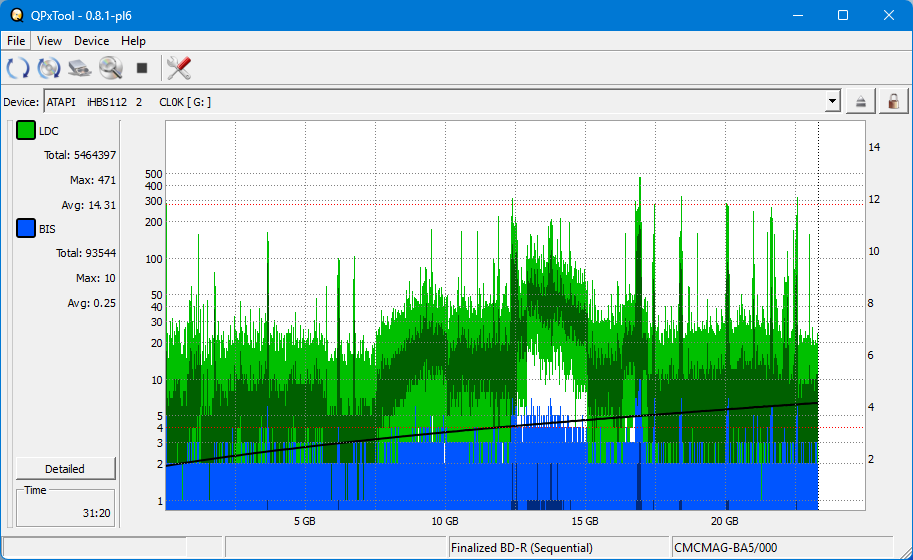The image size is (913, 560).
Task: Click the eject disc button
Action: 861,102
